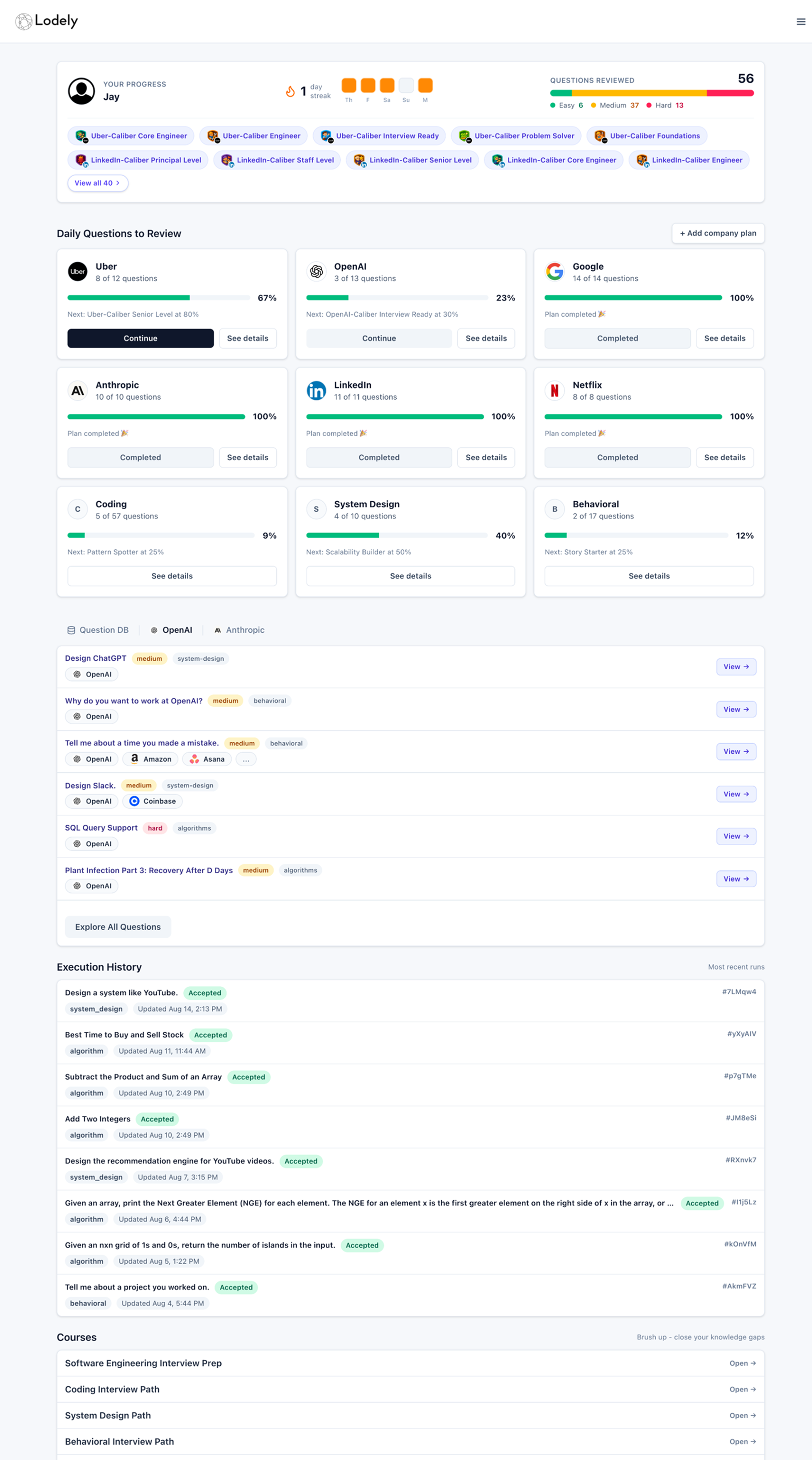Open Jay's profile avatar
Viewport: 812px width, 1460px height.
click(x=81, y=91)
